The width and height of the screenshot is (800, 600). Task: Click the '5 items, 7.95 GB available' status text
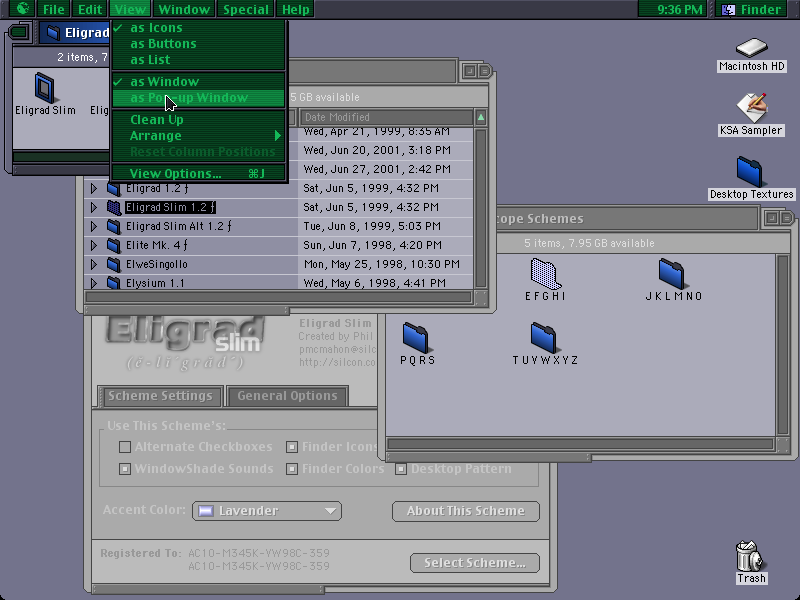[589, 243]
